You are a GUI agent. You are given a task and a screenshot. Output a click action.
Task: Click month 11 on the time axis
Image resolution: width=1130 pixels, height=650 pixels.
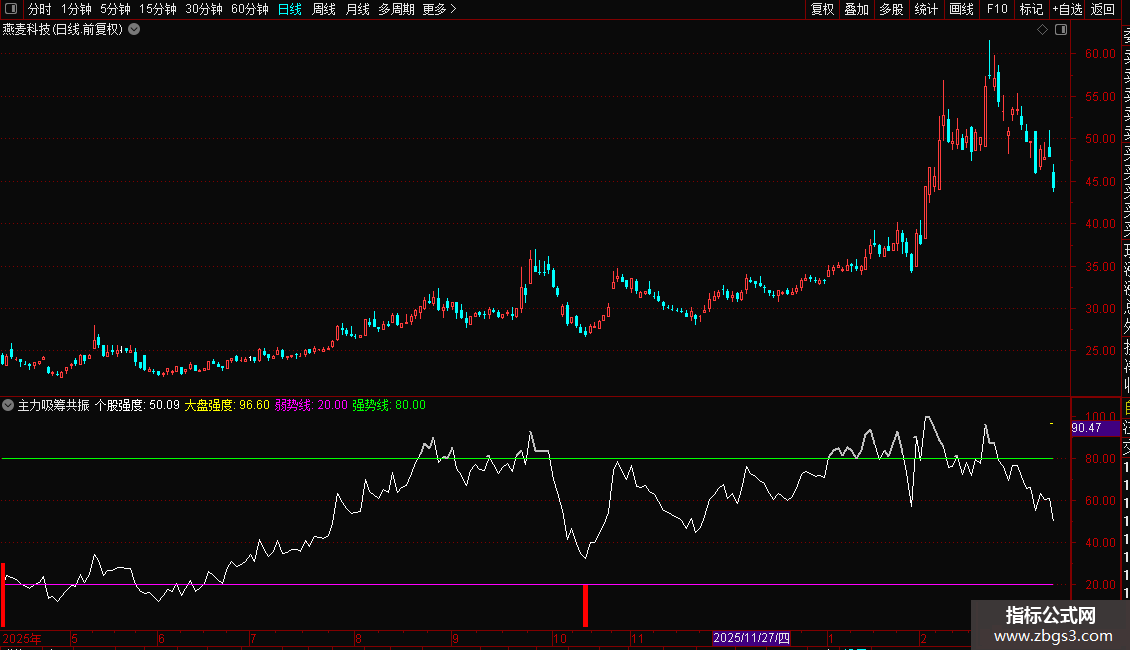[636, 638]
